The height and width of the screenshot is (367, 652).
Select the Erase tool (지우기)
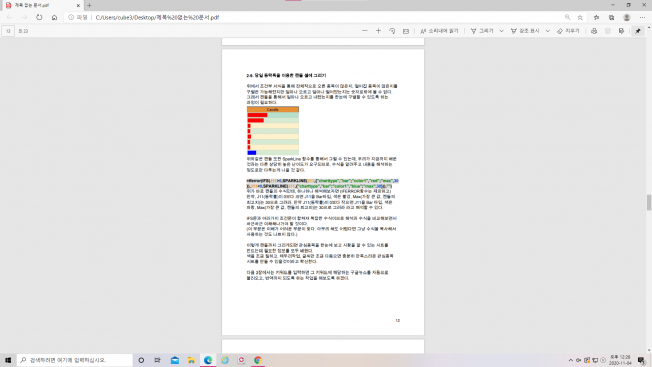pyautogui.click(x=568, y=31)
